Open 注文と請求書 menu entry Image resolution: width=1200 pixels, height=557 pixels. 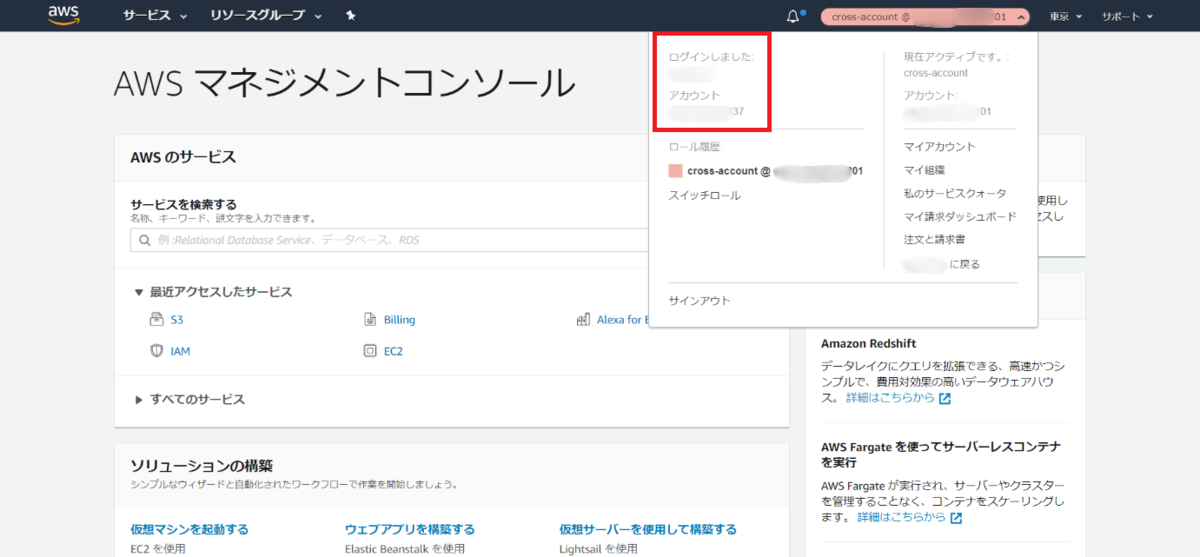[x=934, y=240]
